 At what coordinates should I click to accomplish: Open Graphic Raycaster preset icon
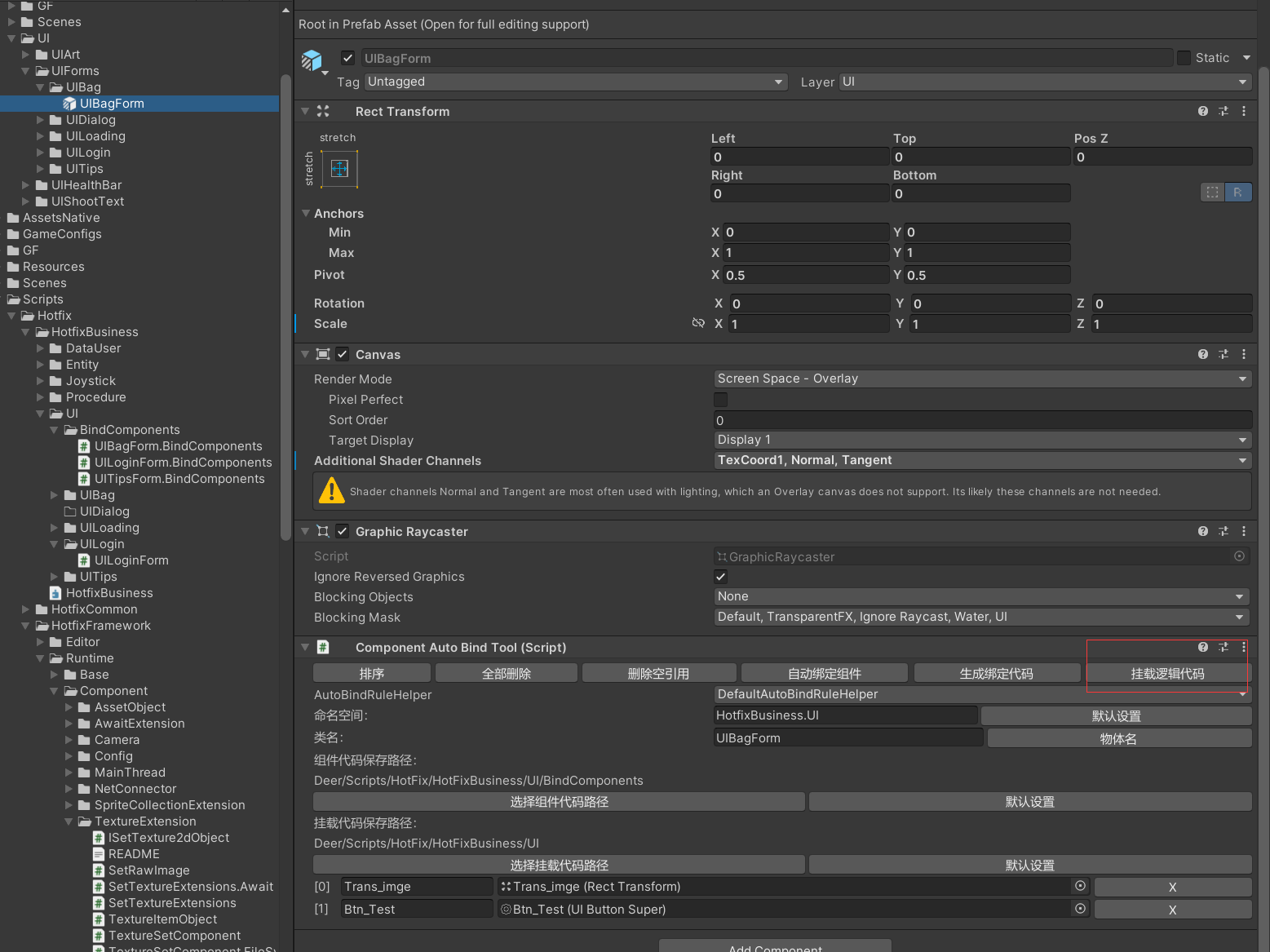1224,531
